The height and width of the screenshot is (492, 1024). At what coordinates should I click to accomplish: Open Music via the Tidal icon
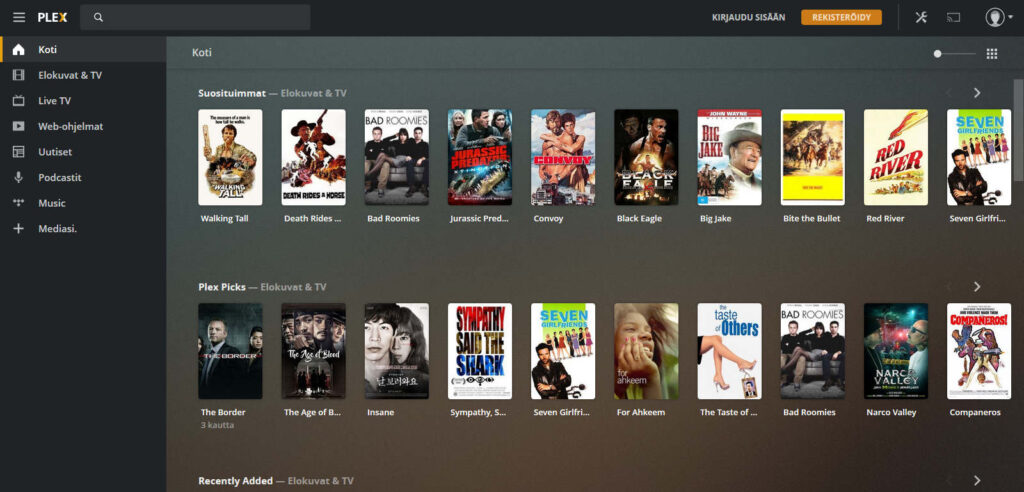[x=18, y=203]
